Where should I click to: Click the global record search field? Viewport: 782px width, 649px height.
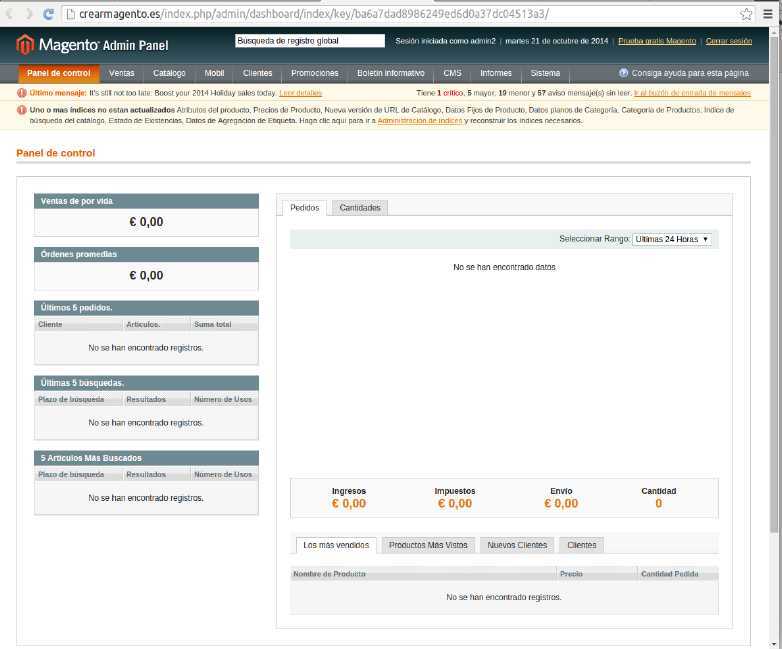[309, 41]
